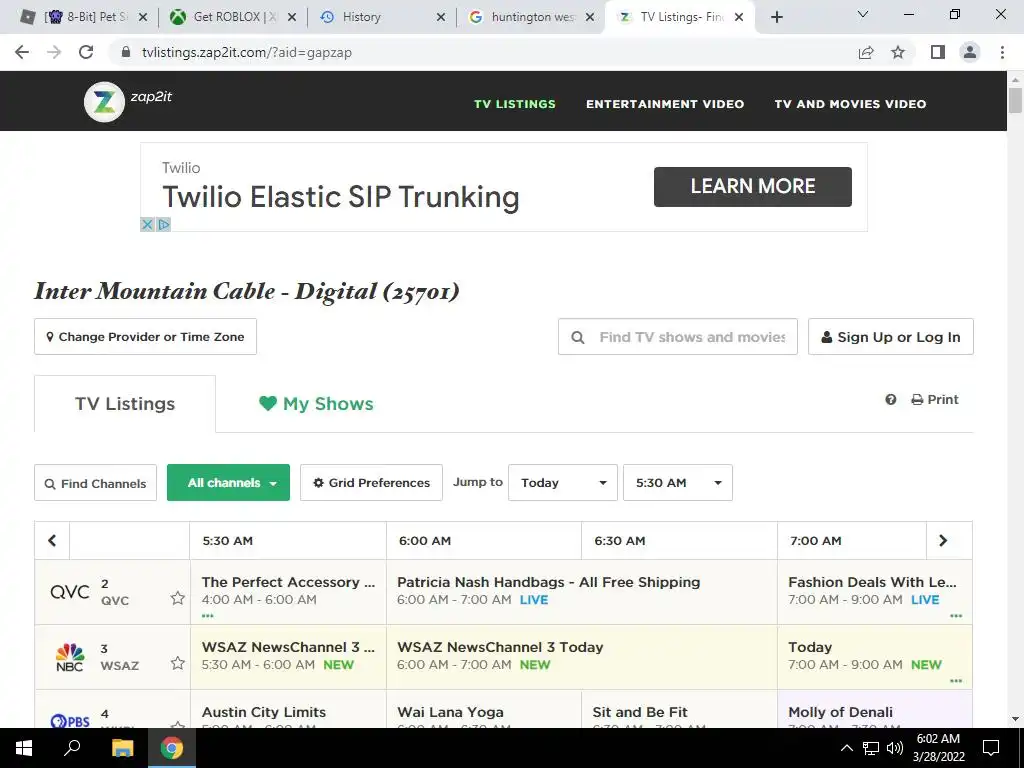
Task: Click the forward navigation arrow
Action: pos(54,52)
